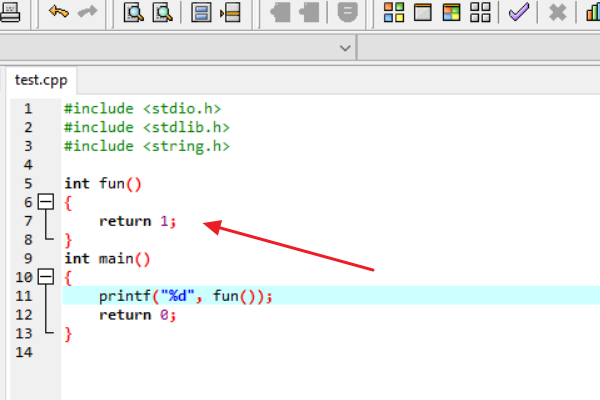Click on 'int fun()' declaration
Screen dimensions: 600x400
[x=103, y=184]
